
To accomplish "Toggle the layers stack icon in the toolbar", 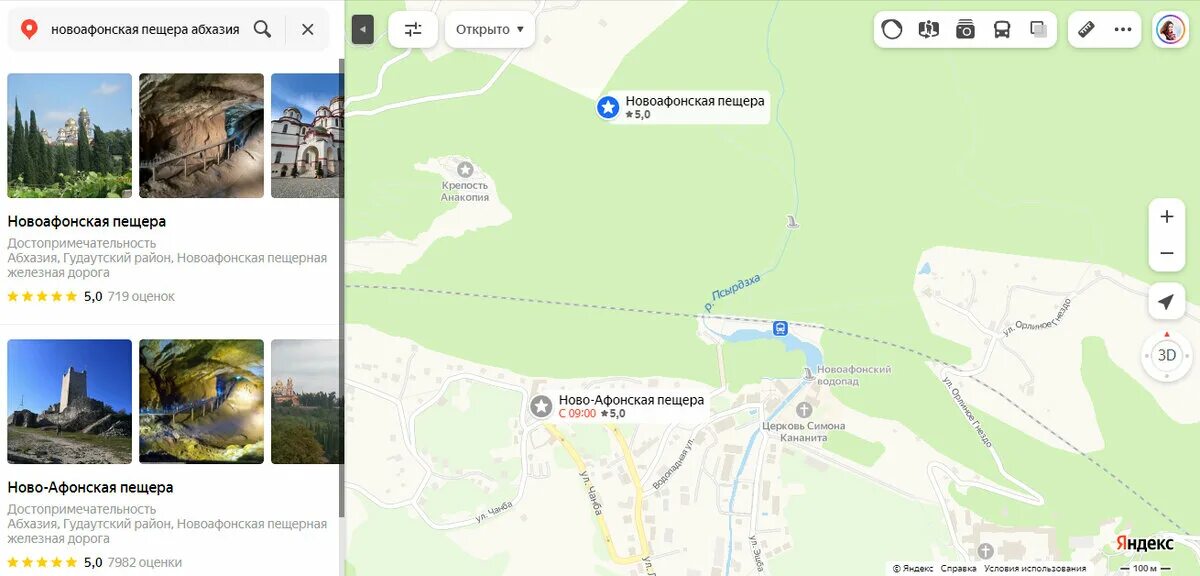I will point(1038,29).
